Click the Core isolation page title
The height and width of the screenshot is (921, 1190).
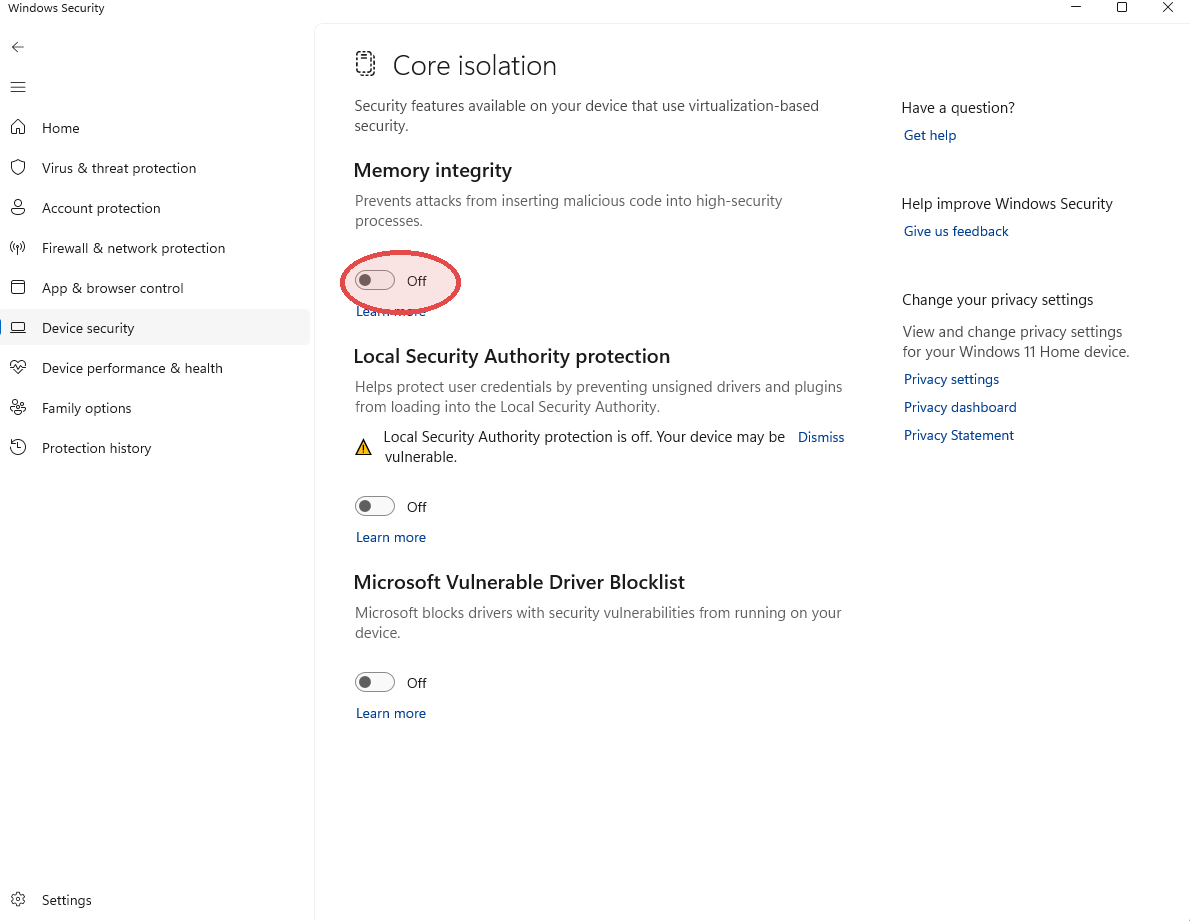(474, 65)
